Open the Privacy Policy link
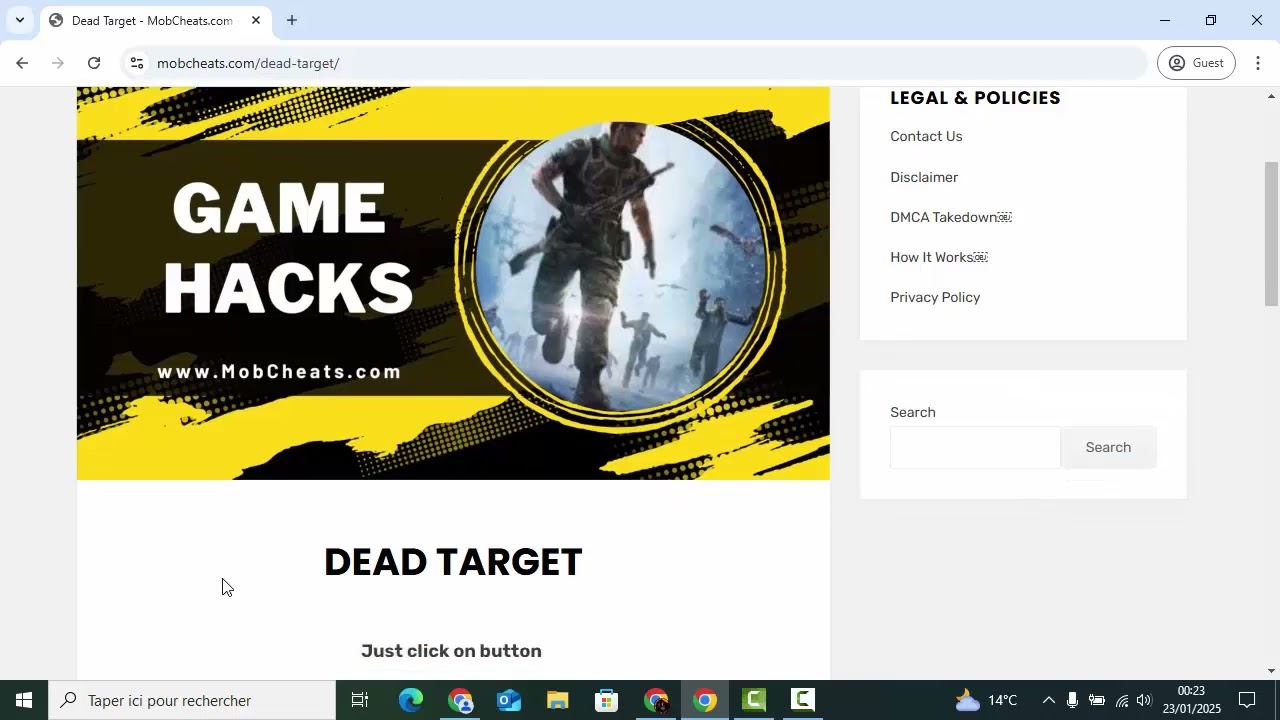 [935, 297]
